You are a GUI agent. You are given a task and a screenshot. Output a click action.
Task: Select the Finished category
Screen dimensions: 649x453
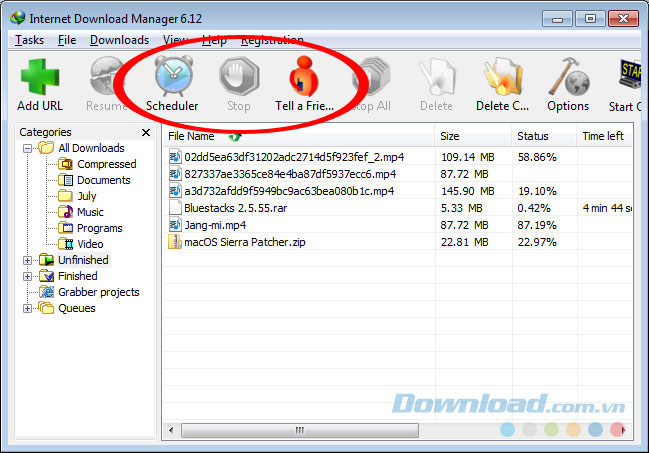pyautogui.click(x=77, y=276)
